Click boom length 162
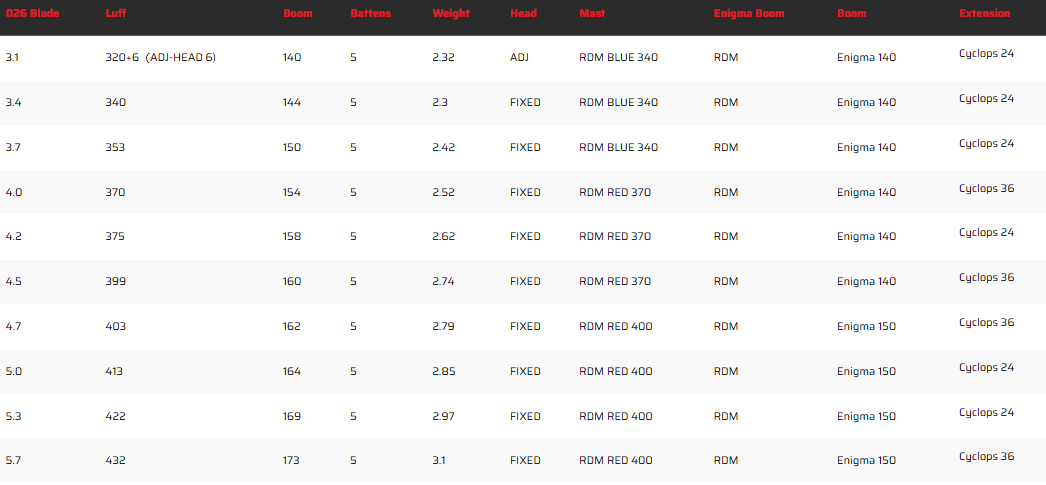This screenshot has width=1046, height=485. click(292, 327)
